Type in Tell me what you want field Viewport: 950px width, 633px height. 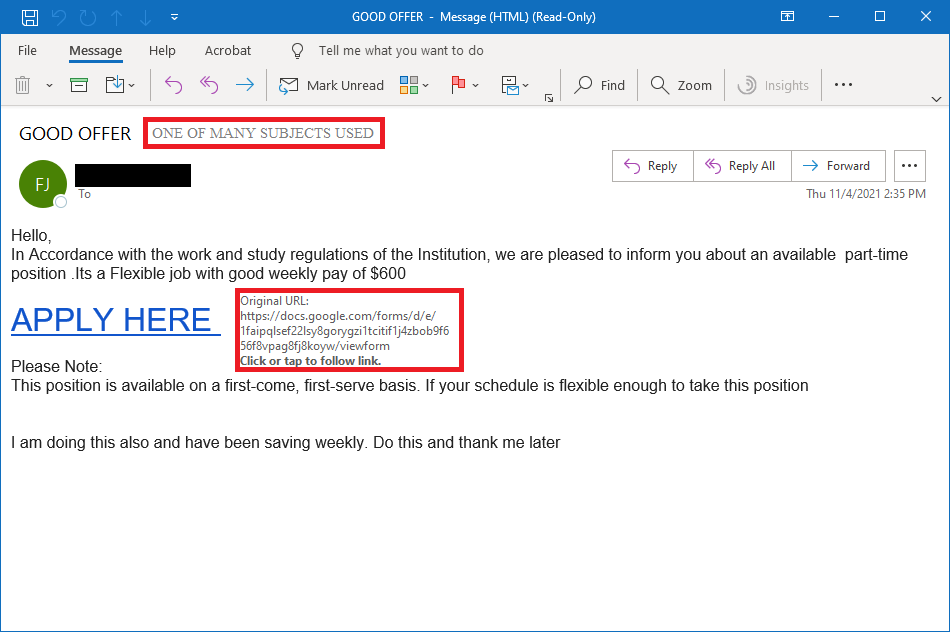tap(400, 50)
